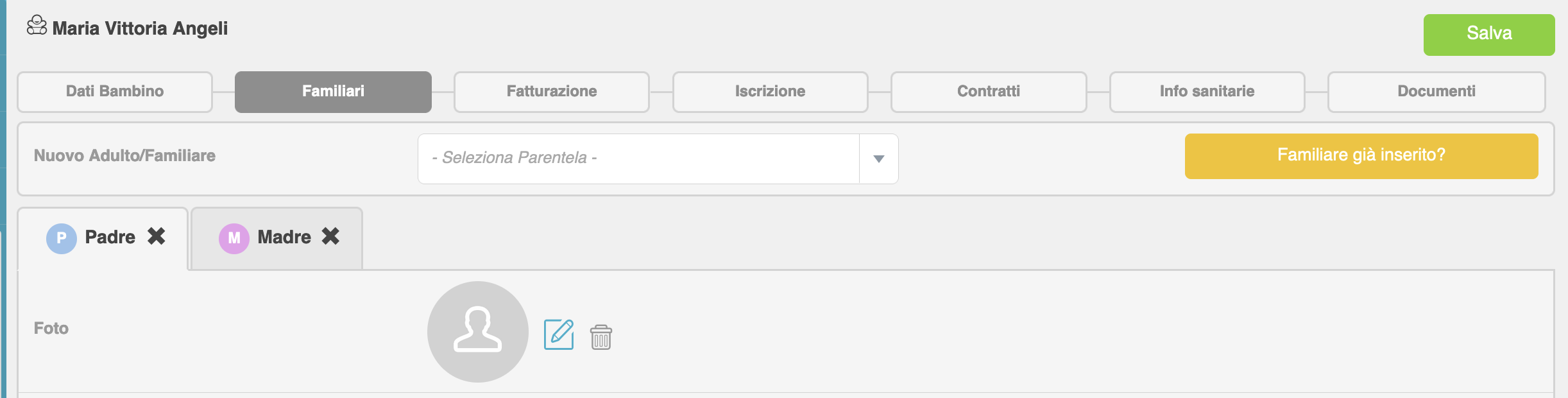
Task: Click the profile photo placeholder
Action: pos(478,331)
